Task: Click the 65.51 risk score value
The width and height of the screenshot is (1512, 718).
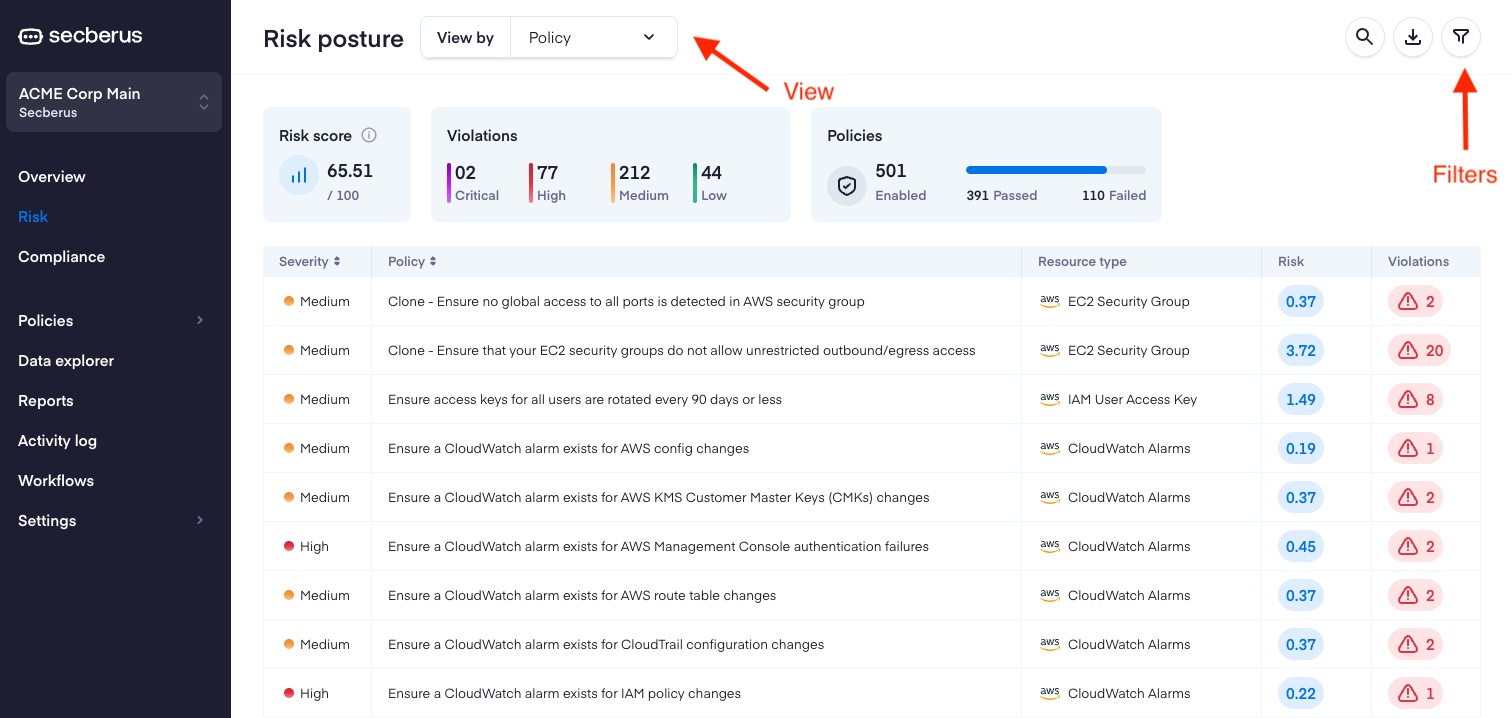Action: coord(350,171)
